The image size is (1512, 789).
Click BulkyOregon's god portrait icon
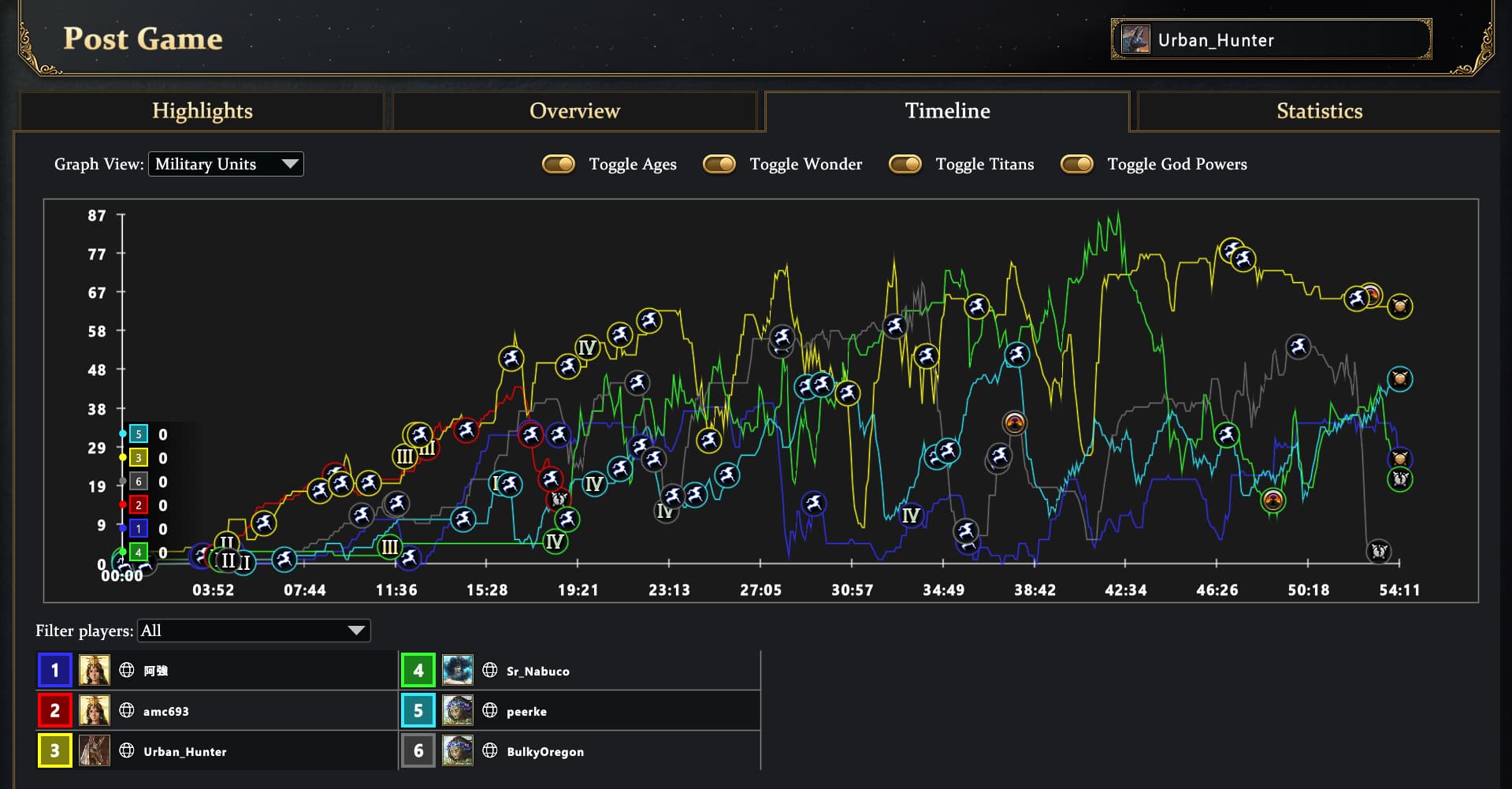tap(458, 751)
